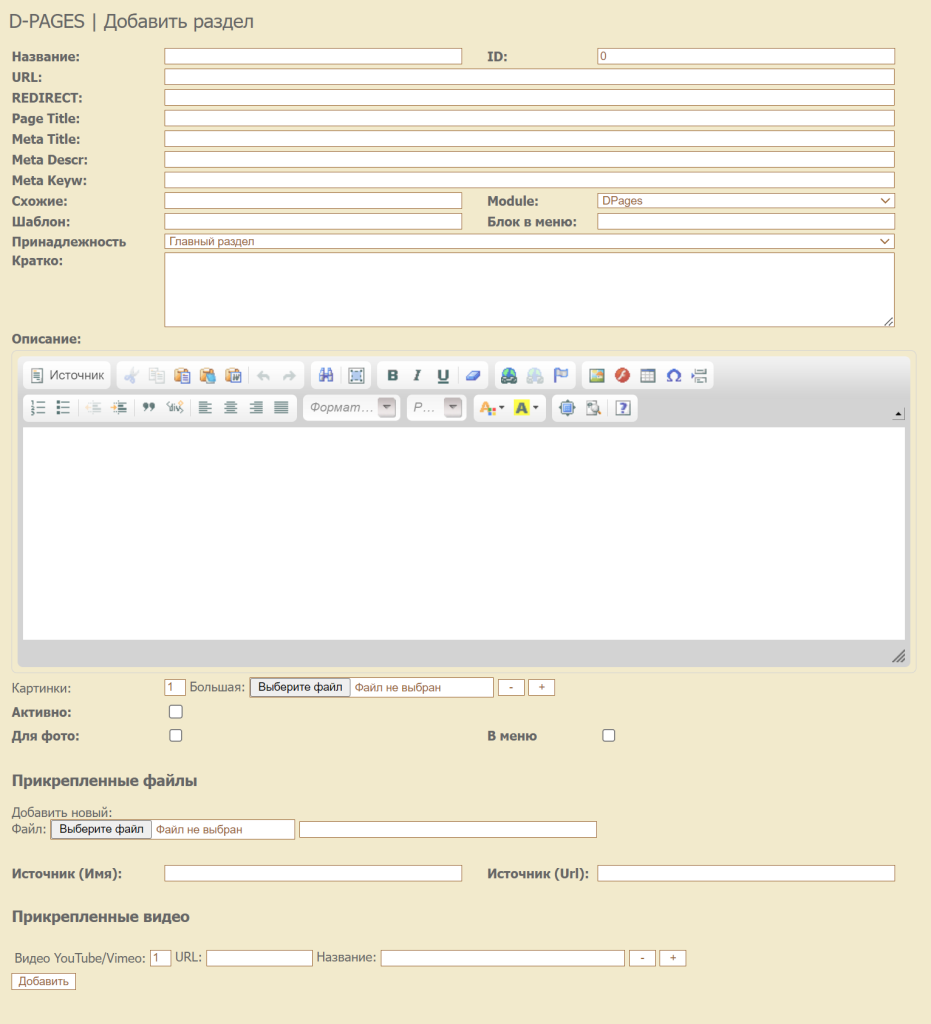
Task: Click the Источник (source) editor button
Action: (67, 375)
